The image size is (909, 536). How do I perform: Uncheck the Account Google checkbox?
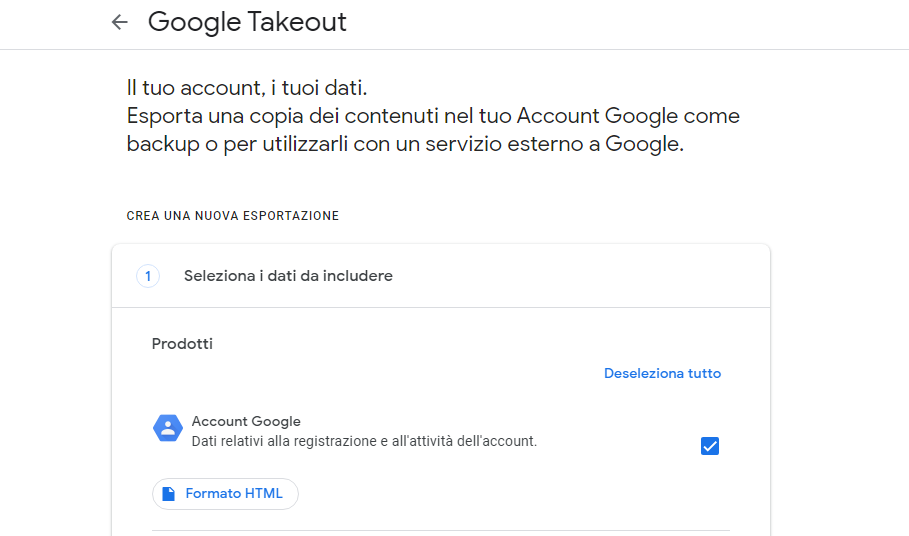[710, 446]
